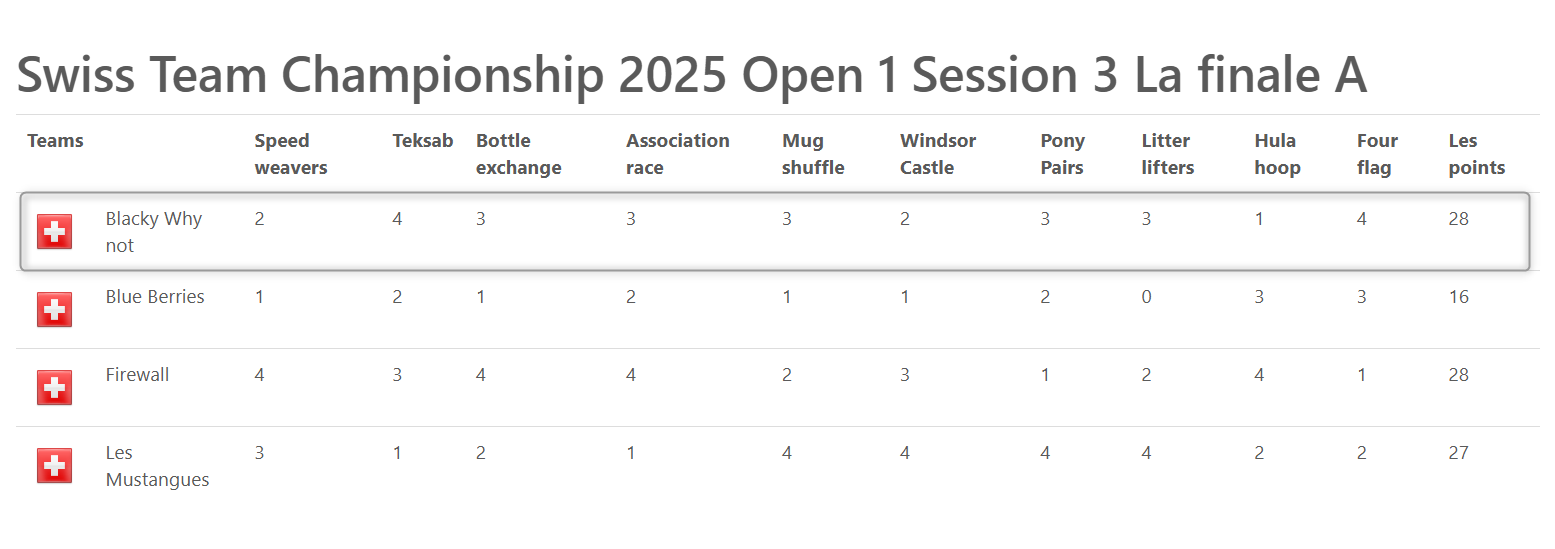Click Les Mustangues total points value 27
Image resolution: width=1555 pixels, height=549 pixels.
(1459, 453)
